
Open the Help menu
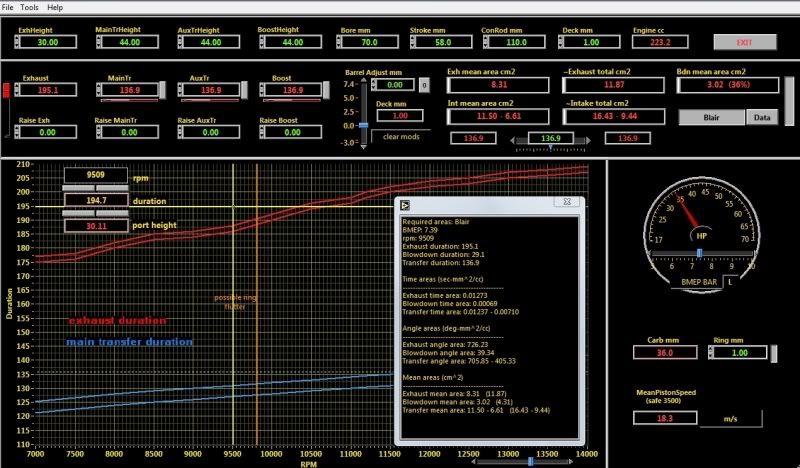(55, 7)
